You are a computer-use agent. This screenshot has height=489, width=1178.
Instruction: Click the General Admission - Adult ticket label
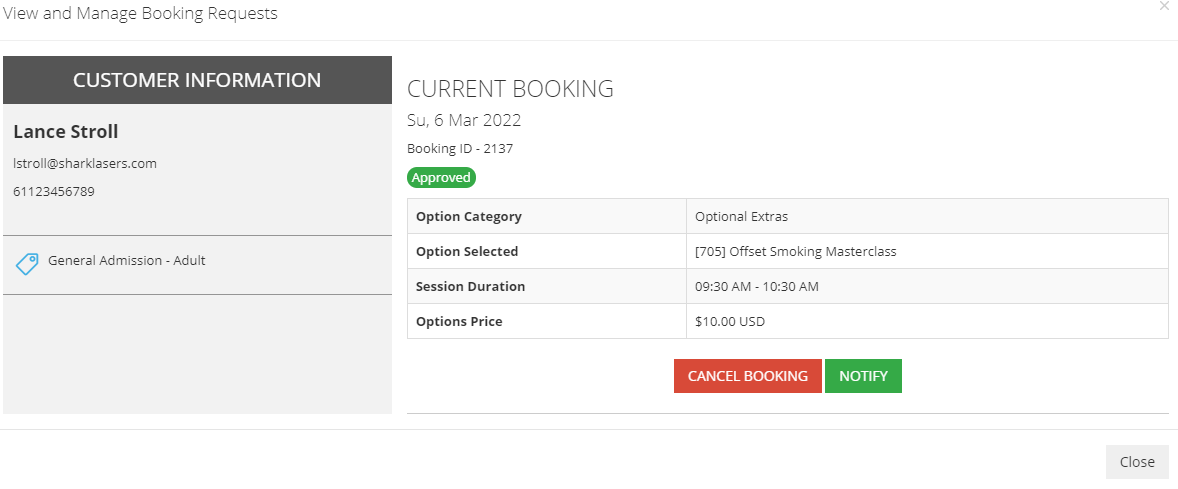coord(127,261)
